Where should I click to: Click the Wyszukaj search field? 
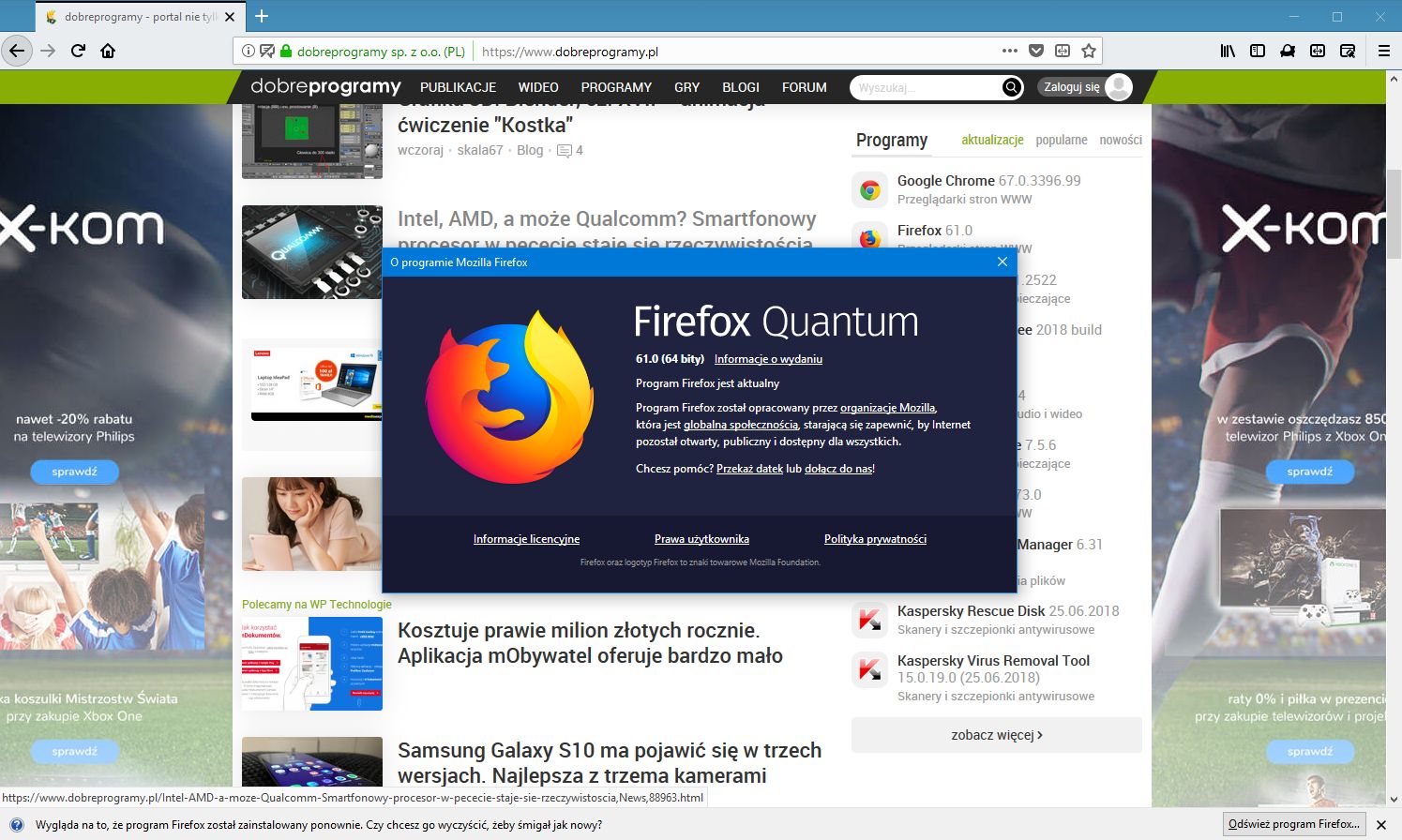[926, 87]
